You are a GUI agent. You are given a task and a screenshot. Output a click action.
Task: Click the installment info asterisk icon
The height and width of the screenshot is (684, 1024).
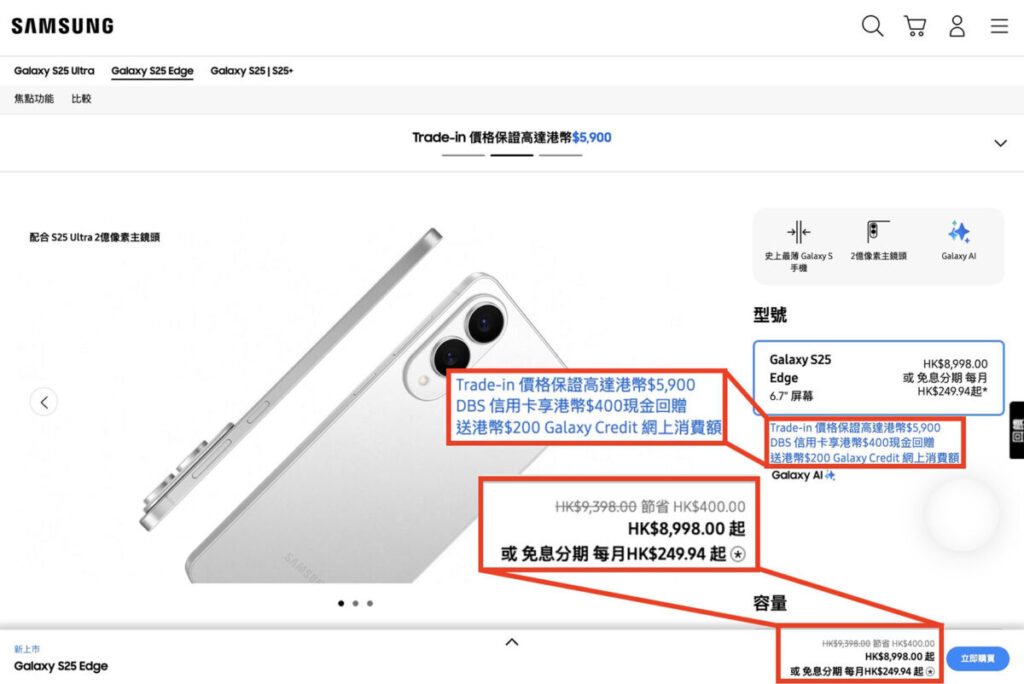(930, 672)
